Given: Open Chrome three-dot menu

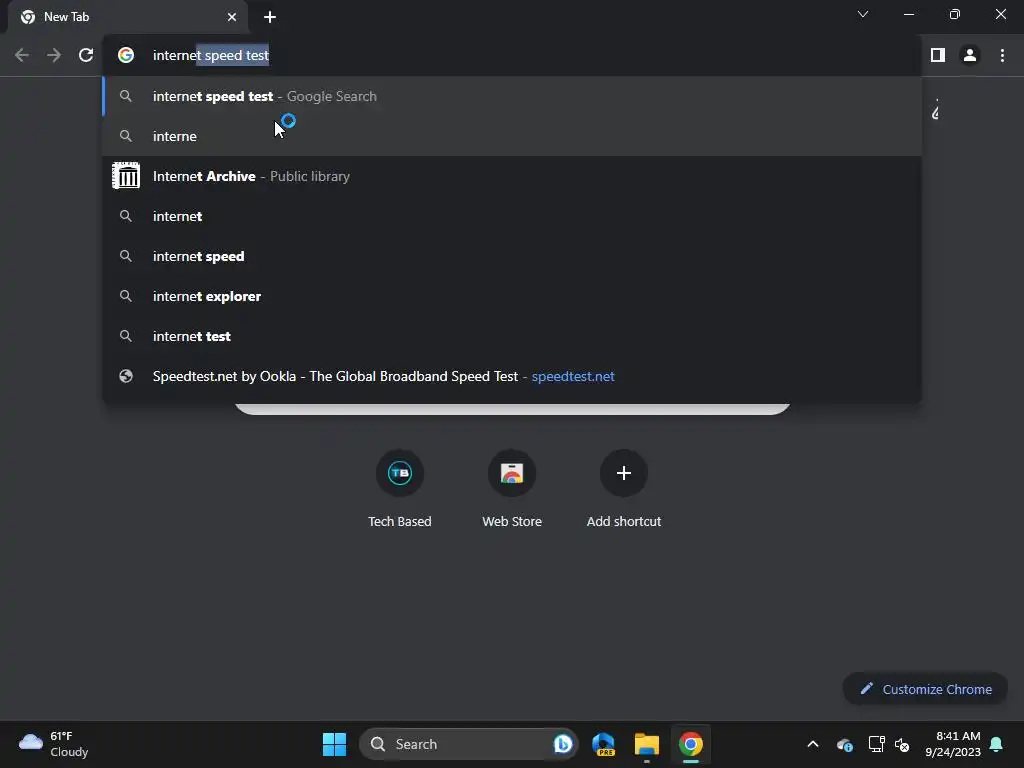Looking at the screenshot, I should 1002,55.
